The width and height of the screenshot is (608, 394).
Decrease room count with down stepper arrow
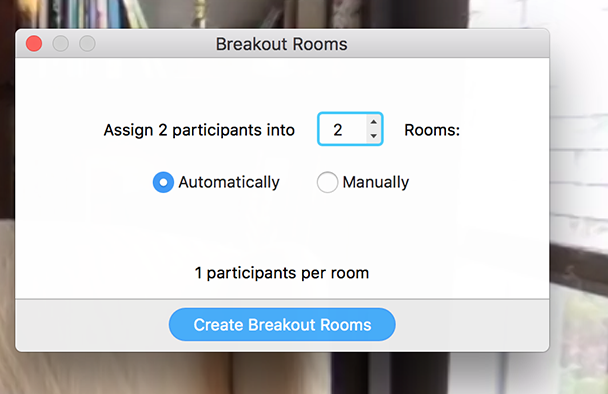373,136
